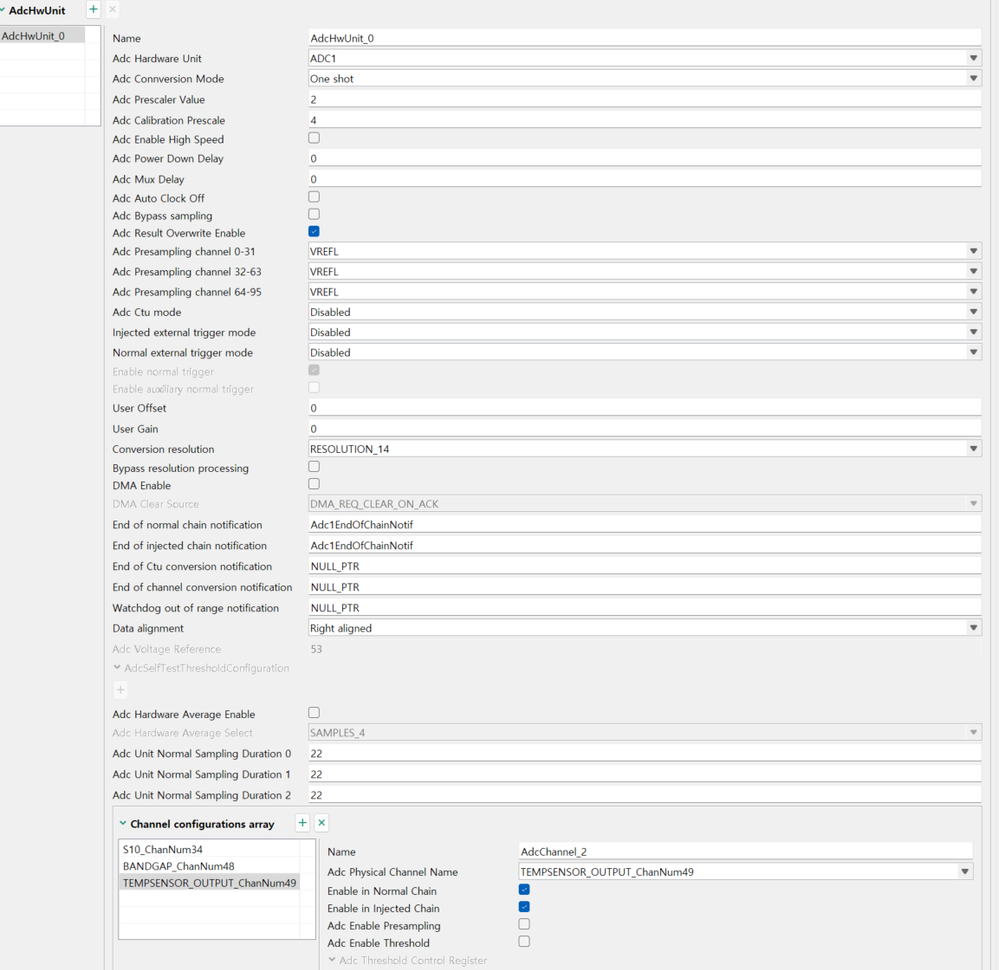The image size is (999, 970).
Task: Edit Adc Unit Normal Sampling Duration 2
Action: point(645,795)
